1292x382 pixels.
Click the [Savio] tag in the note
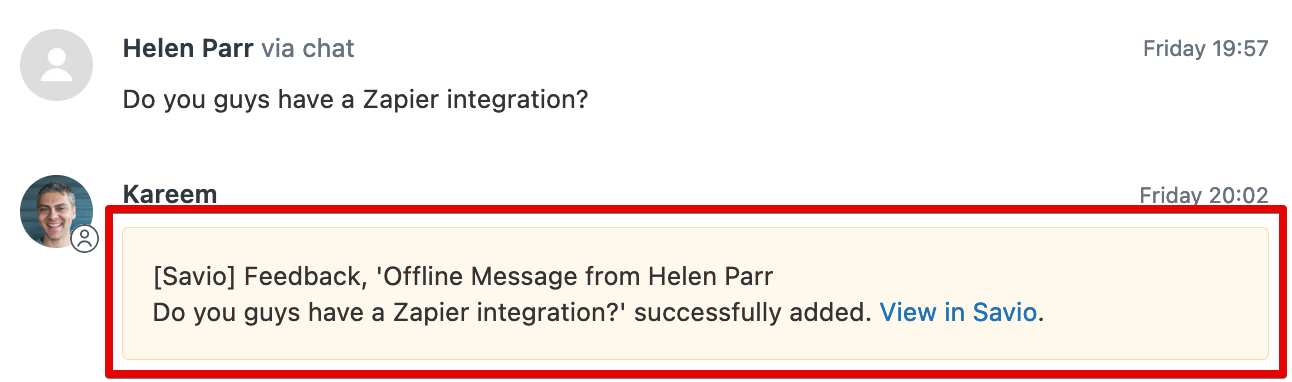coord(195,275)
